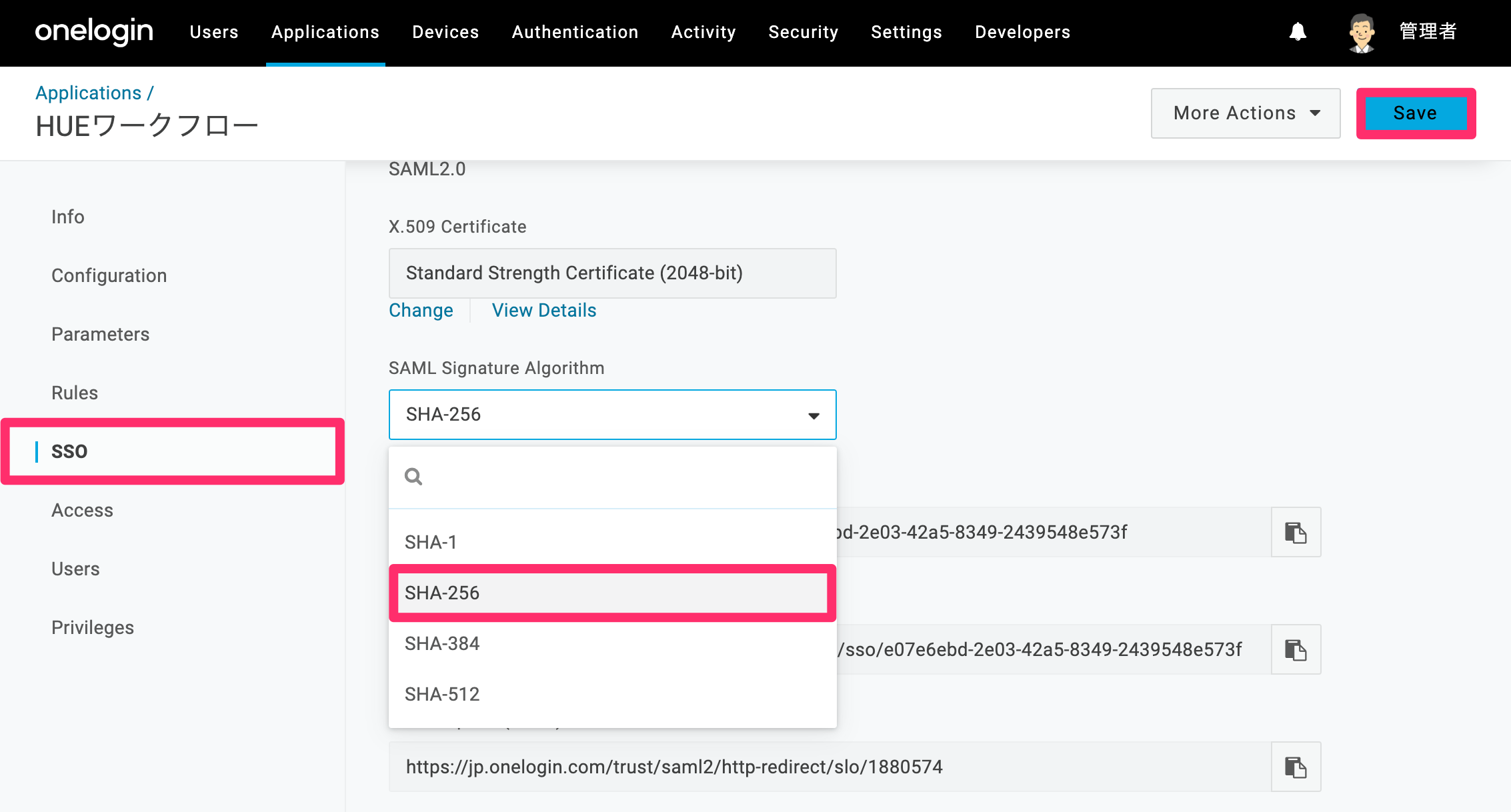Click the Save button
This screenshot has width=1511, height=812.
[x=1416, y=113]
